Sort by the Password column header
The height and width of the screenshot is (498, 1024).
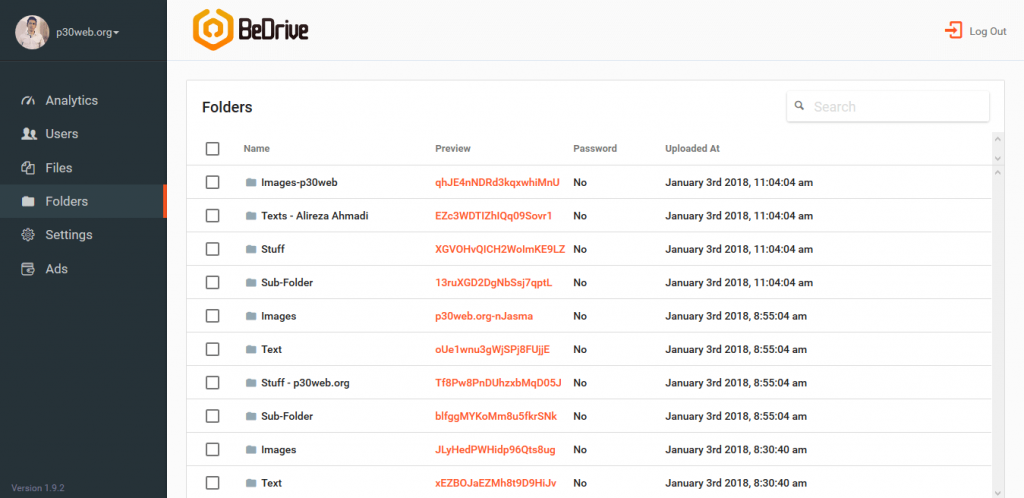[x=595, y=149]
